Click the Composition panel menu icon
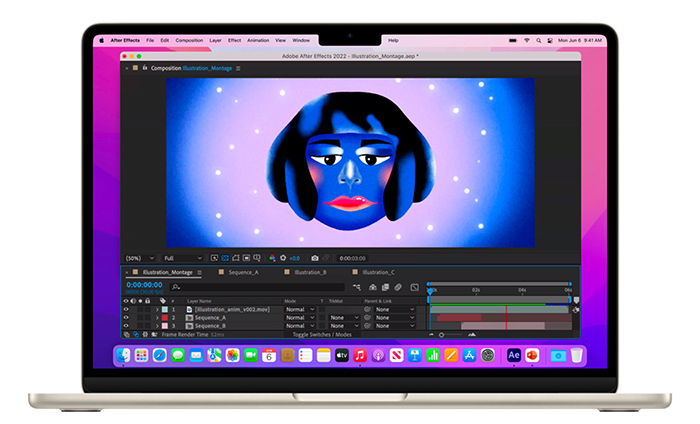The height and width of the screenshot is (424, 700). point(238,68)
